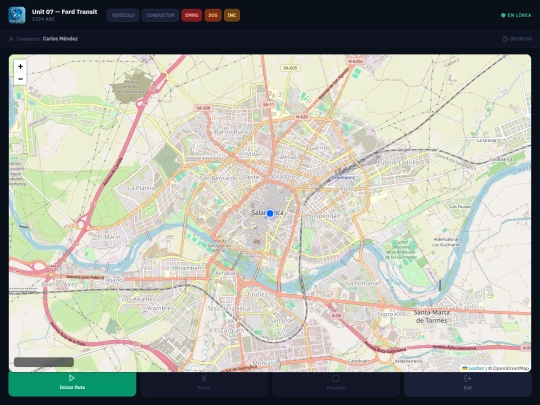Viewport: 540px width, 405px height.
Task: Click the Pausa button
Action: point(204,384)
